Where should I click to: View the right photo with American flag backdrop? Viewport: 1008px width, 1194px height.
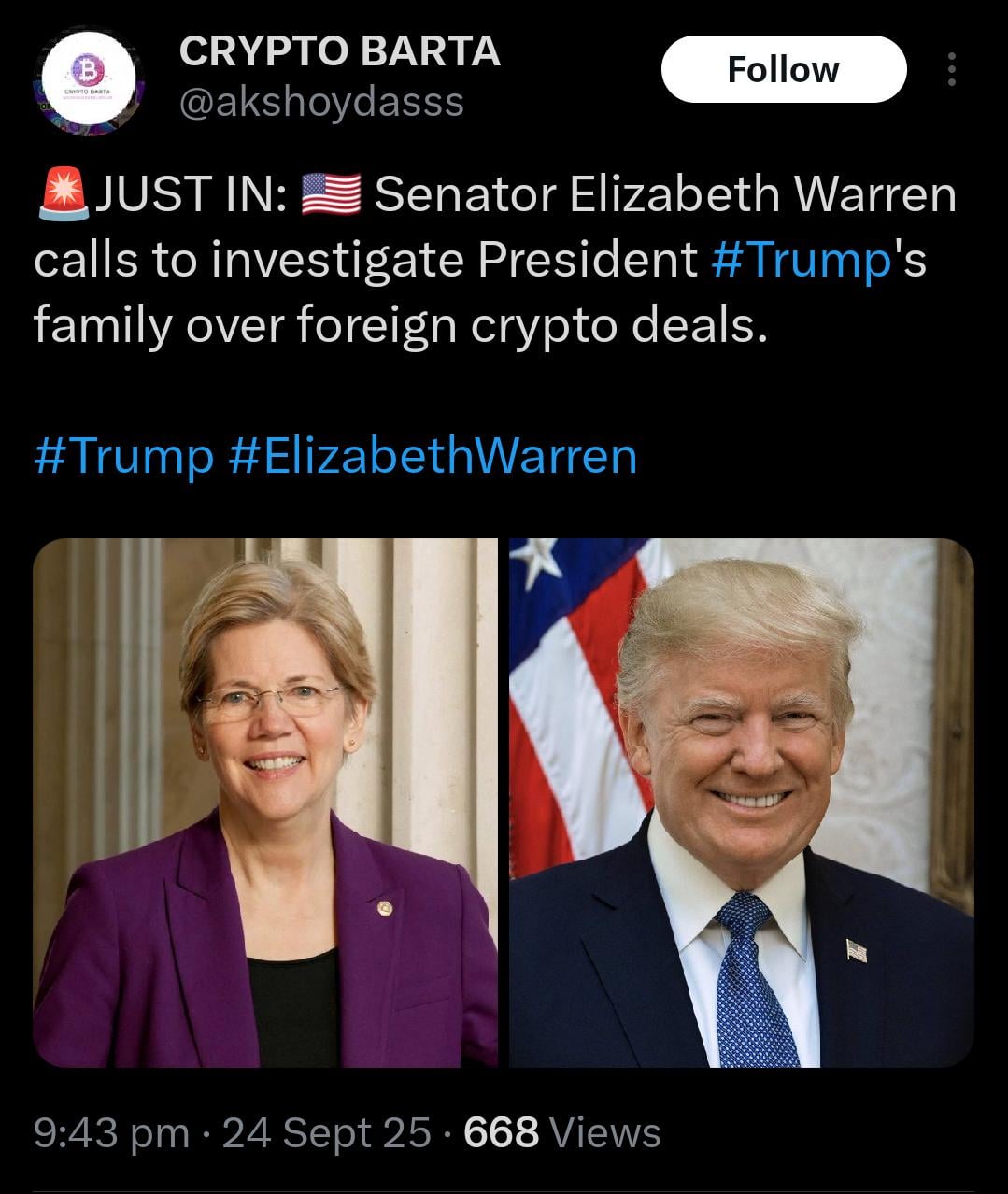click(x=742, y=803)
